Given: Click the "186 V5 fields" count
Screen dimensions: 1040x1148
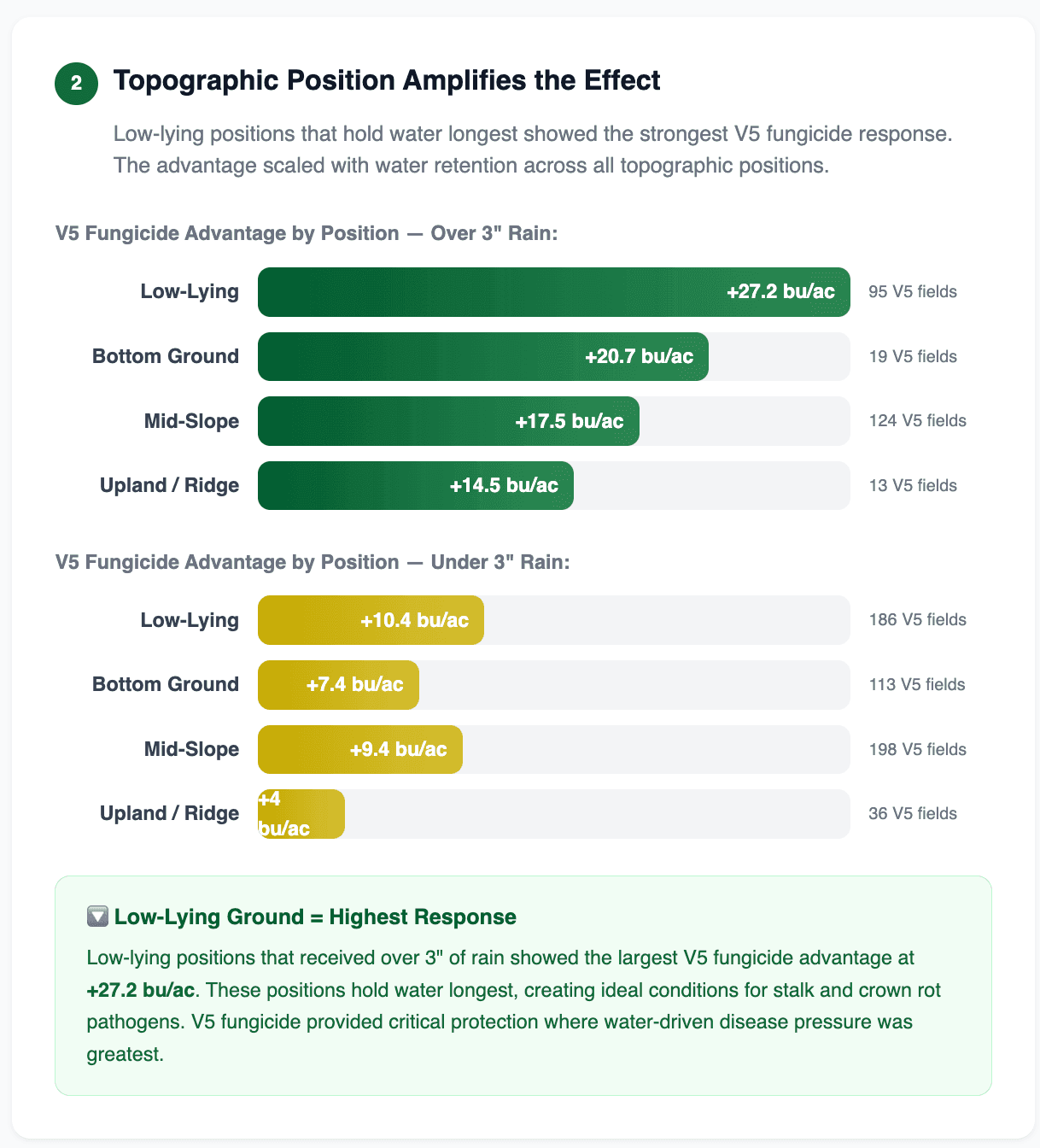Looking at the screenshot, I should click(917, 620).
